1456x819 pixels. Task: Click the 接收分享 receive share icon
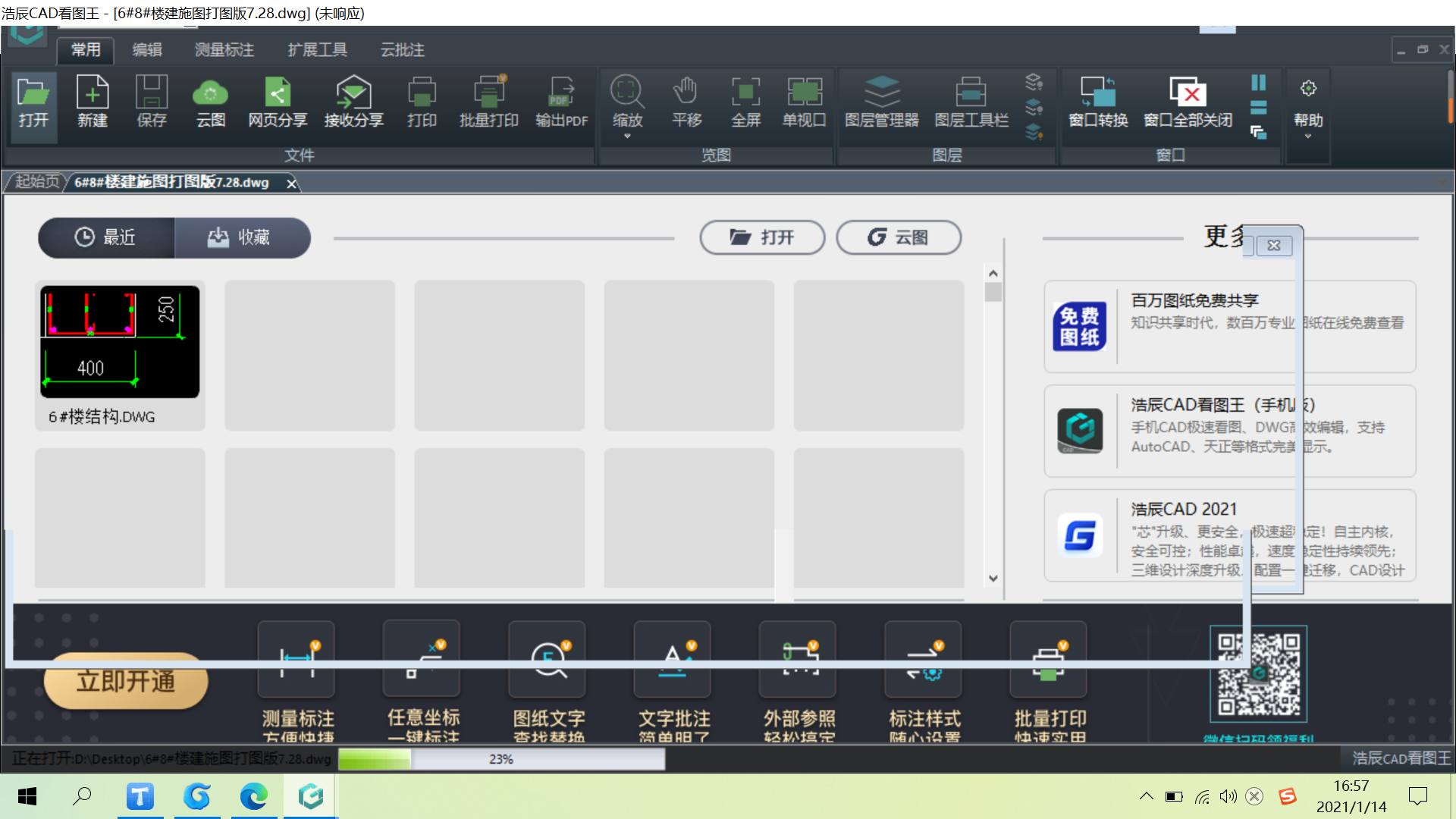[353, 102]
